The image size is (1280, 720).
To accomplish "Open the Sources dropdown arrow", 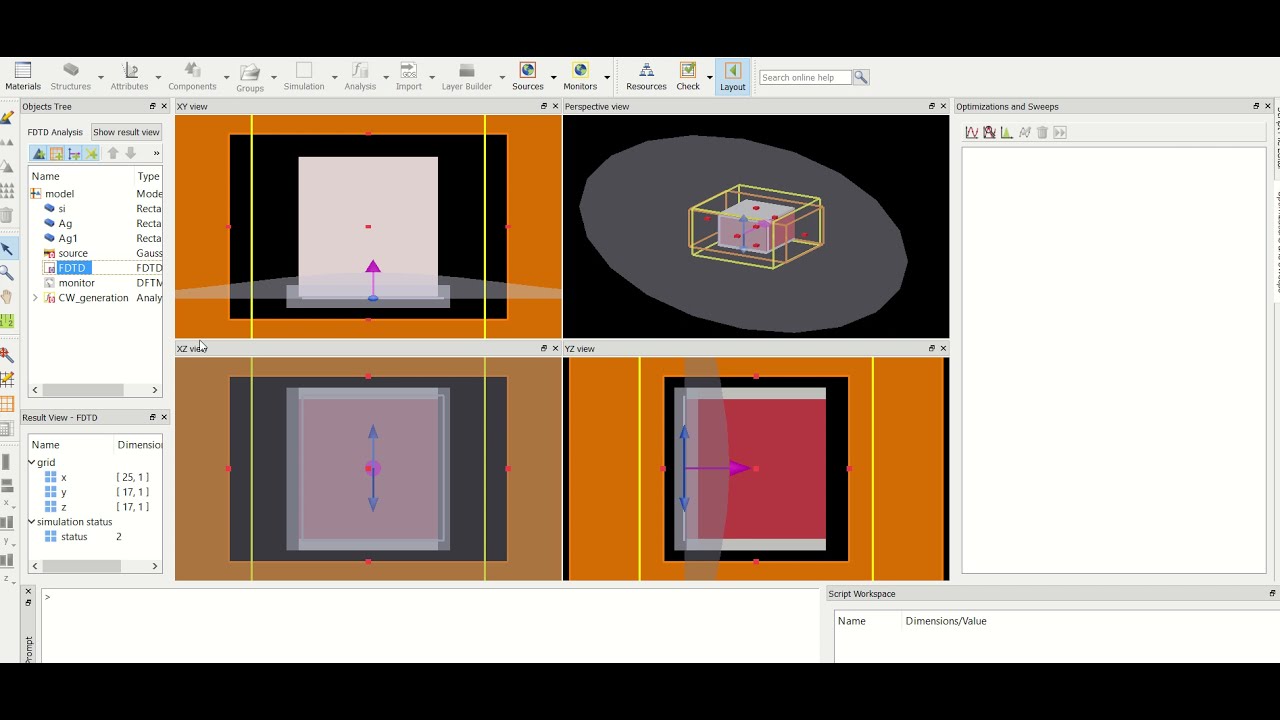I will click(x=553, y=77).
